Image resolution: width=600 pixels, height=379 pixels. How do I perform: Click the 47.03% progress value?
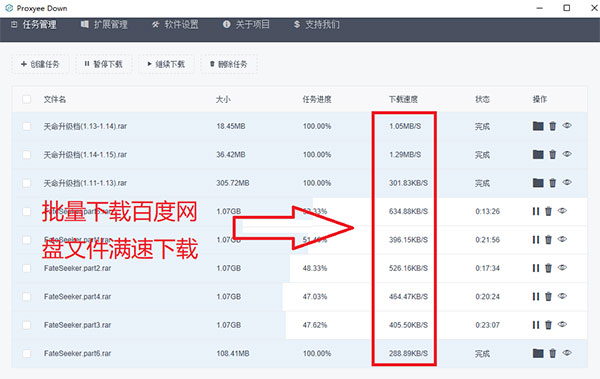tap(315, 296)
